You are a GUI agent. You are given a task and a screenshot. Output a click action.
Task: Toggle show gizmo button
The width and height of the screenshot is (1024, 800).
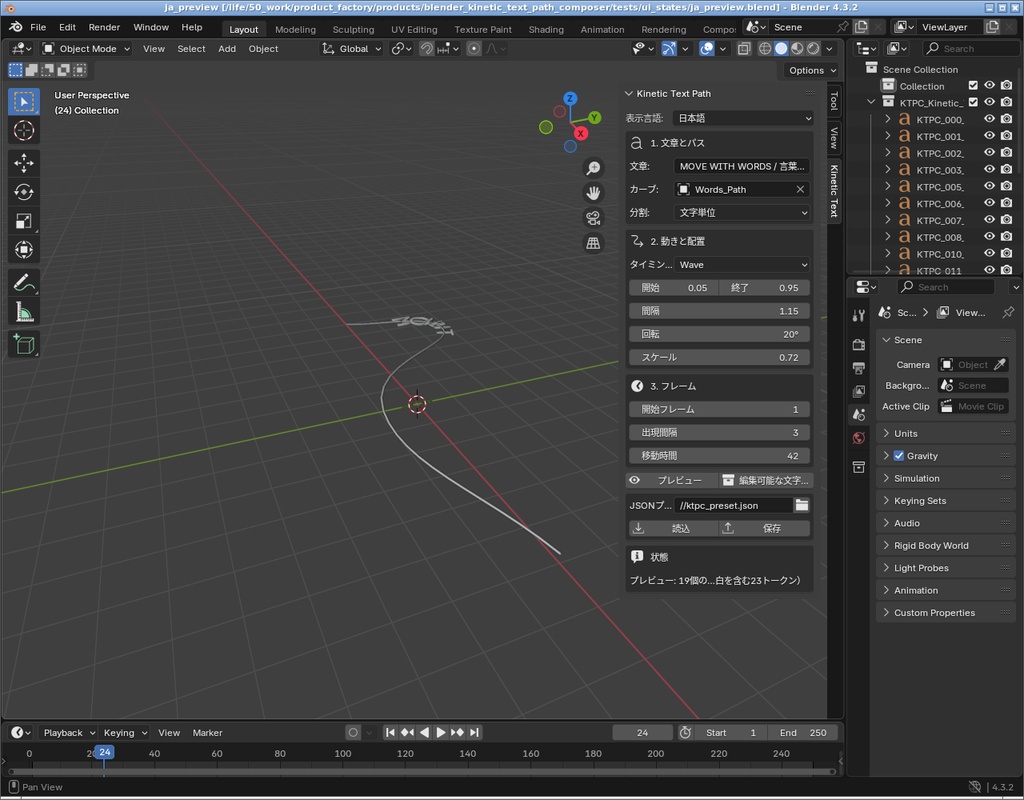(669, 49)
